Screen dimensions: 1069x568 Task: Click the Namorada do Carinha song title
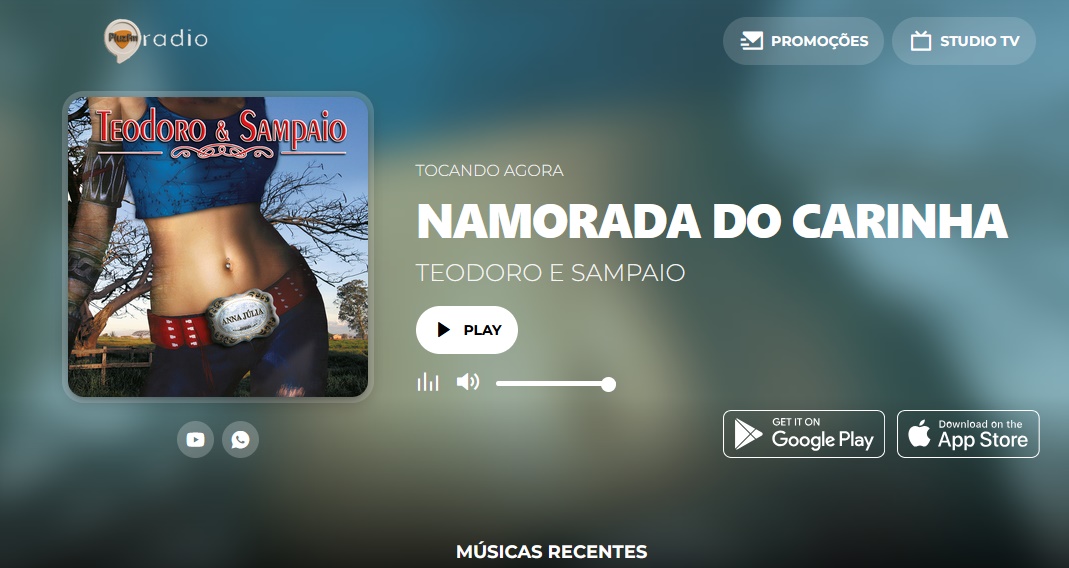pos(712,221)
